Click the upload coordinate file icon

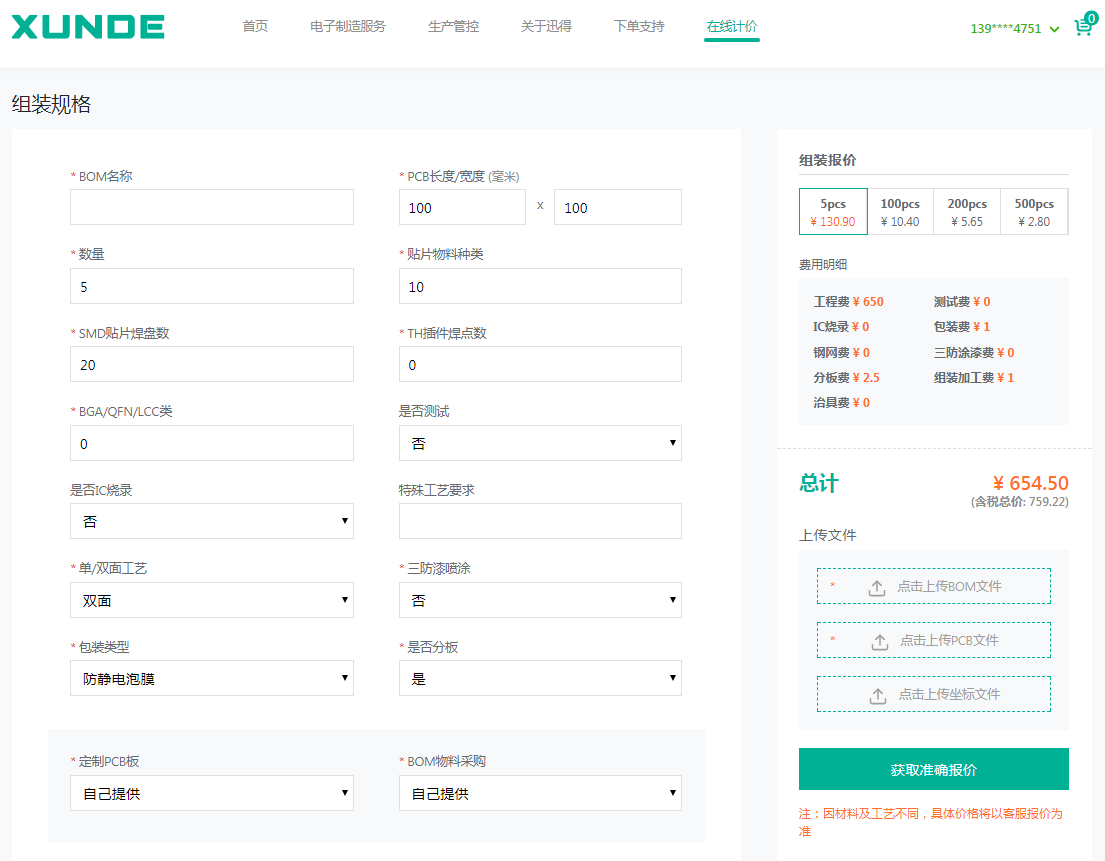878,695
